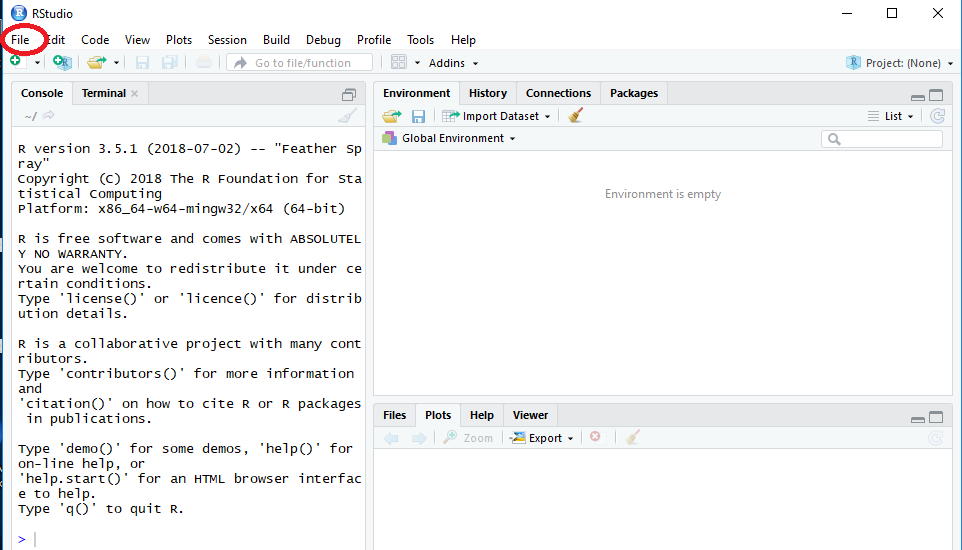Viewport: 962px width, 550px height.
Task: Click the Save workspace icon in Environment pane
Action: coord(418,116)
